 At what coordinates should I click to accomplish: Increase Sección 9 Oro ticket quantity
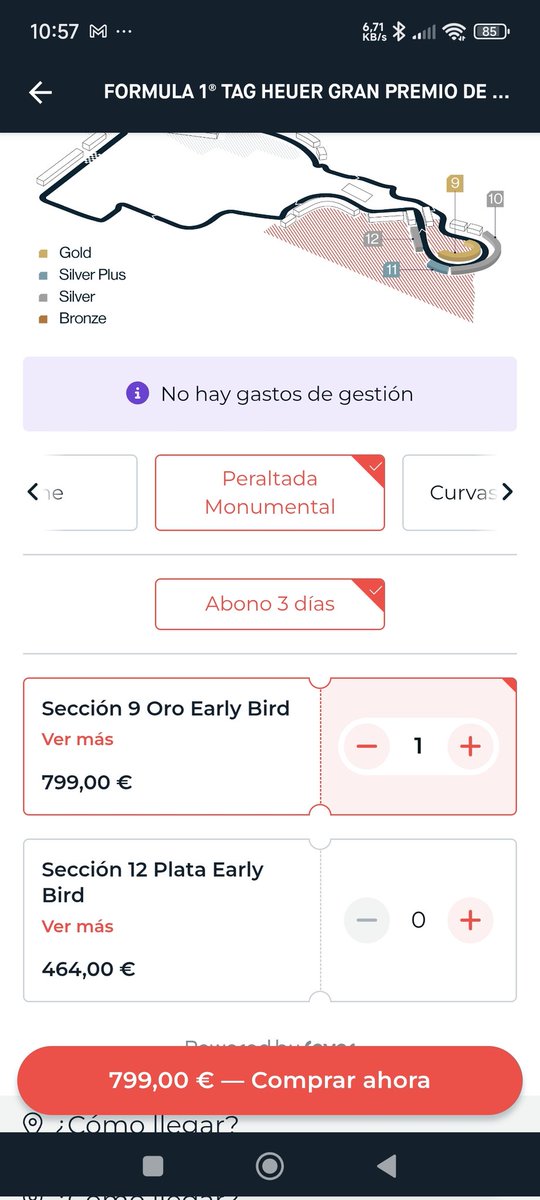(471, 746)
